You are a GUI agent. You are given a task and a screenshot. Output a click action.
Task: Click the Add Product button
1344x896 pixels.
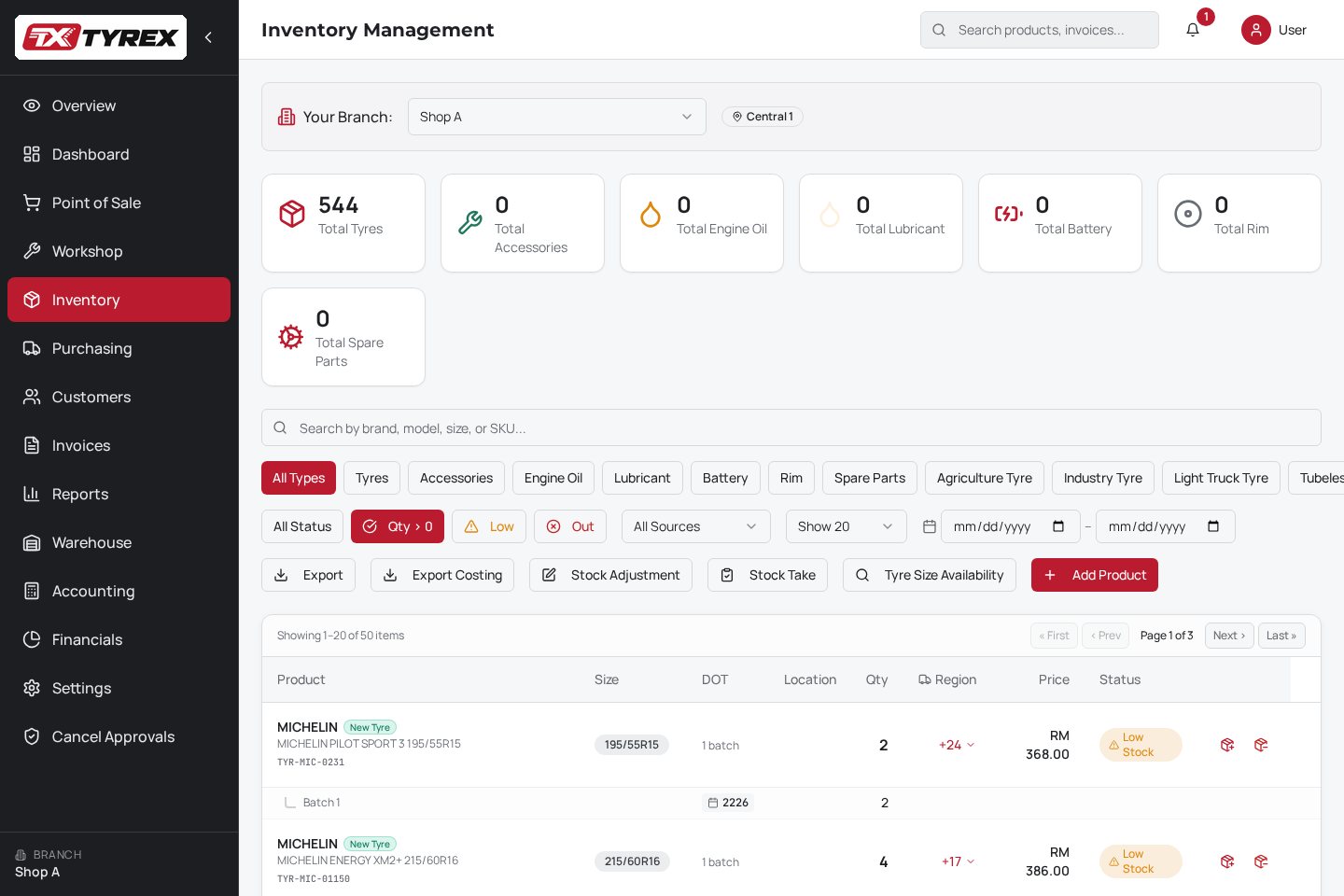click(1095, 575)
